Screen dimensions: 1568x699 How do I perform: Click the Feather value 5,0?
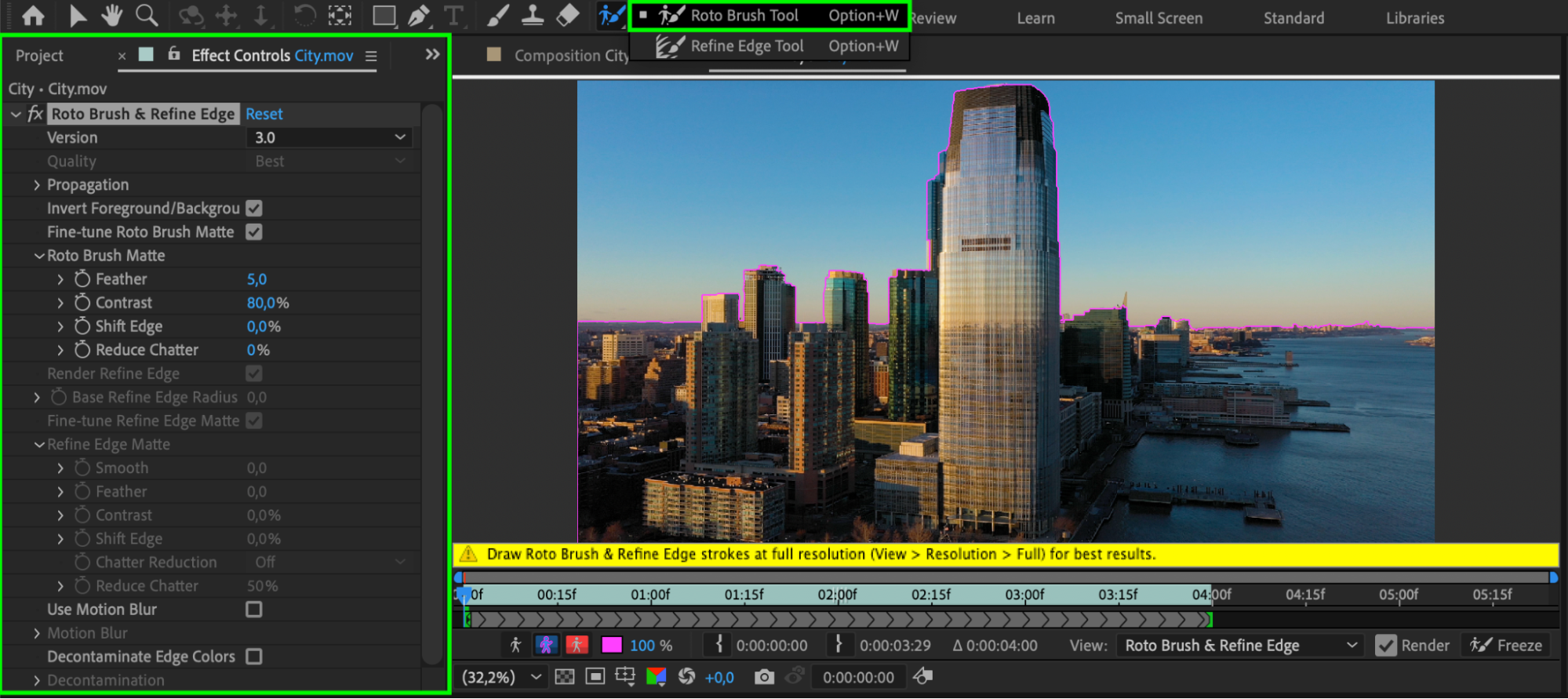pyautogui.click(x=256, y=279)
